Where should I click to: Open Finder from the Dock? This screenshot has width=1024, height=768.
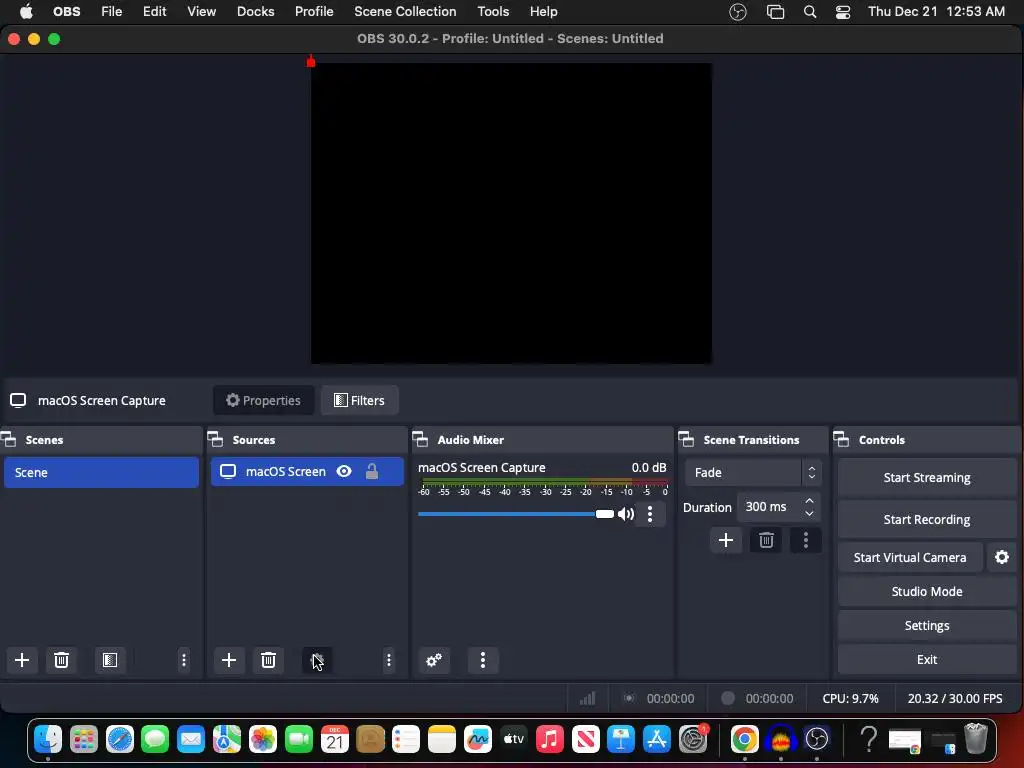click(x=48, y=739)
